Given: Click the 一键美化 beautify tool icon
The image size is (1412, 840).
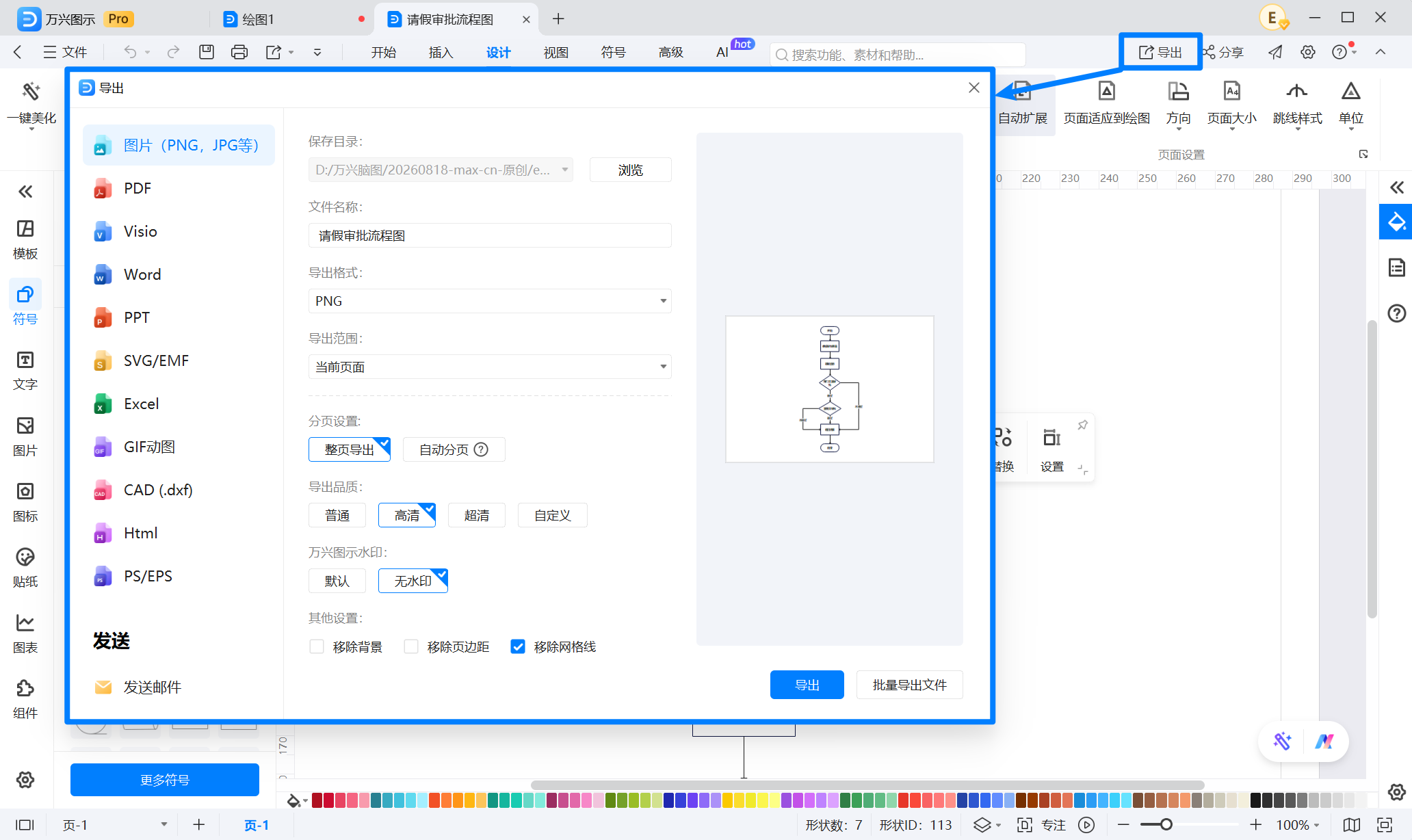Looking at the screenshot, I should point(31,91).
